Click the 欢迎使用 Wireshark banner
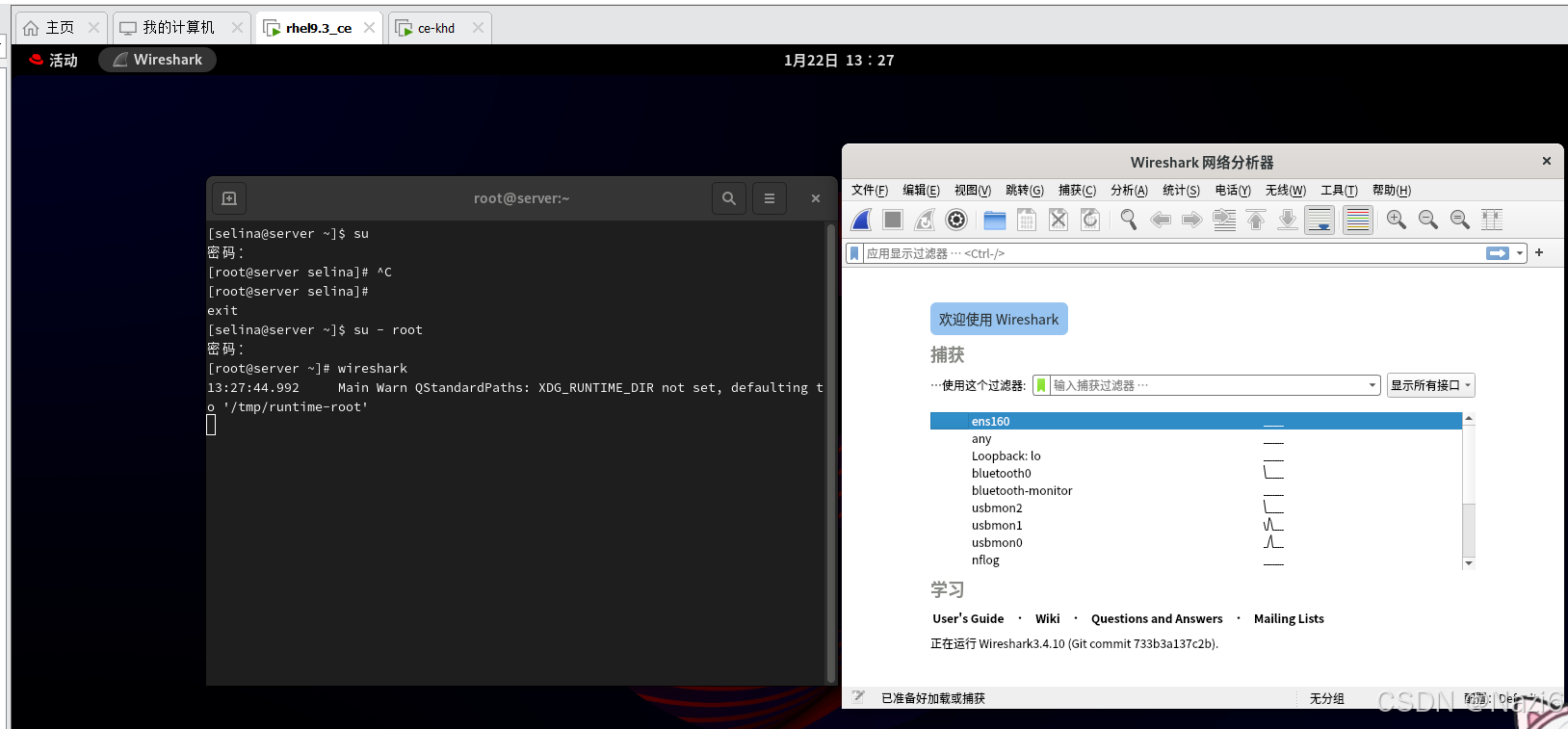Viewport: 1568px width, 729px height. [x=999, y=319]
